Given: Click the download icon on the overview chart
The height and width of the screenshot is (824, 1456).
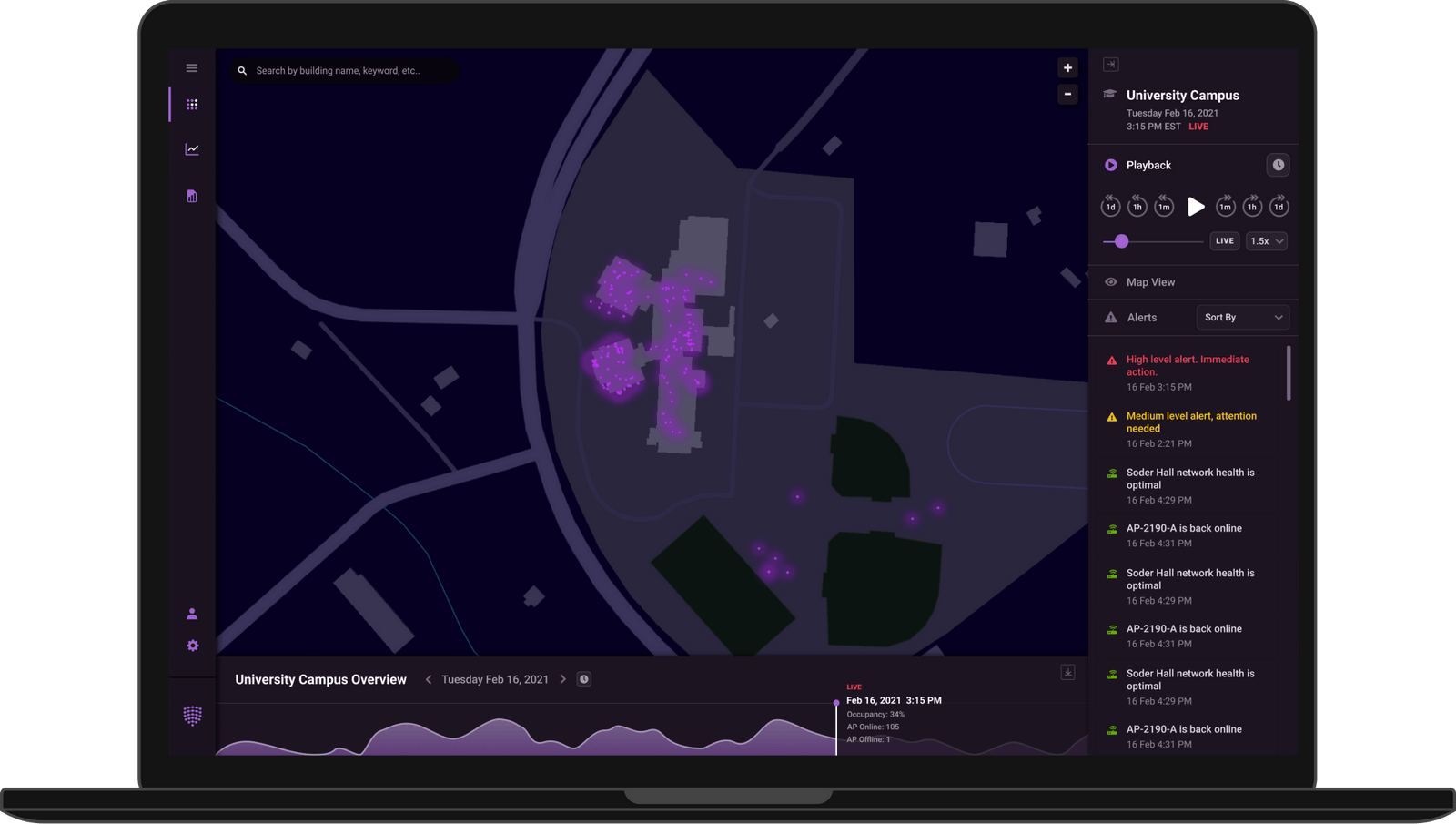Looking at the screenshot, I should click(1067, 671).
